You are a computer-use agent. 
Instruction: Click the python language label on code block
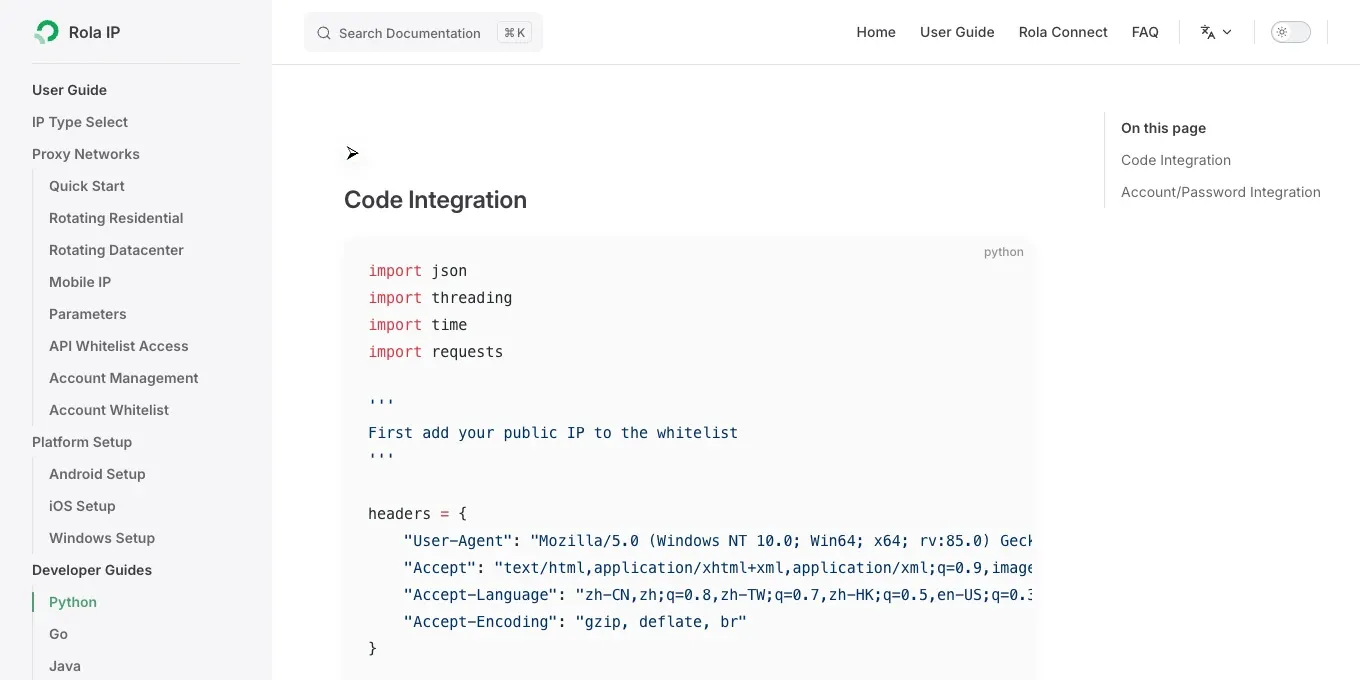click(1004, 252)
